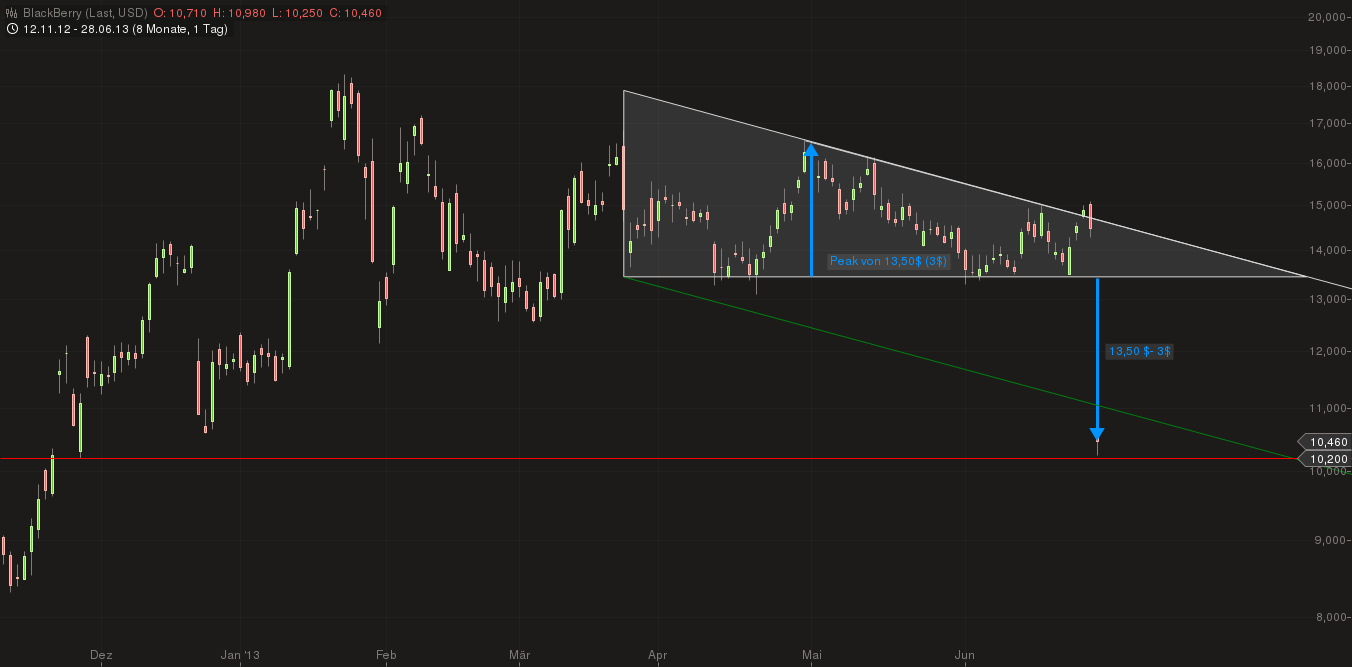Click the 16,000 price axis label
Viewport: 1352px width, 667px height.
click(1328, 163)
